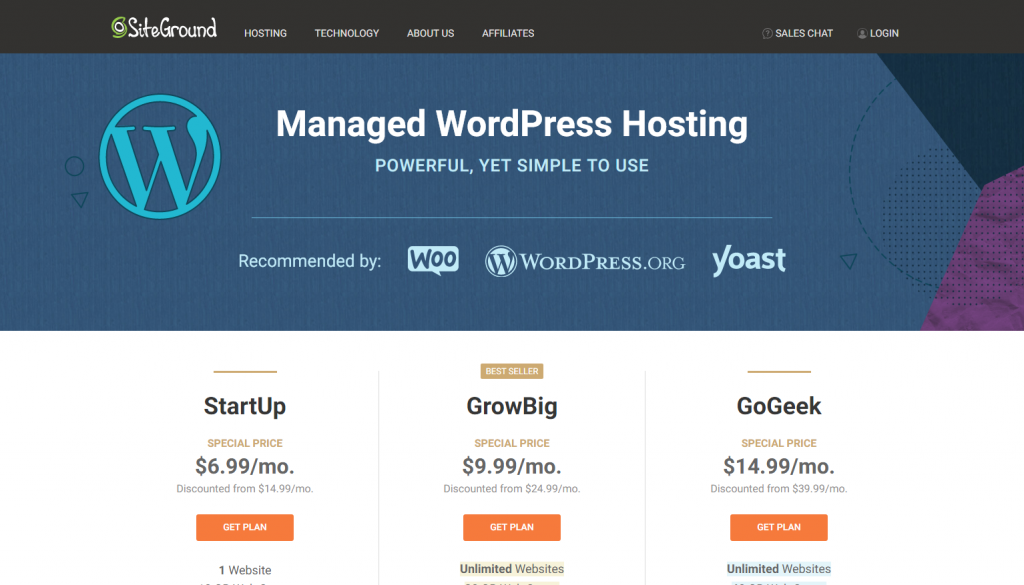This screenshot has width=1024, height=585.
Task: Click the WordPress.org recommendation logo
Action: coord(585,261)
